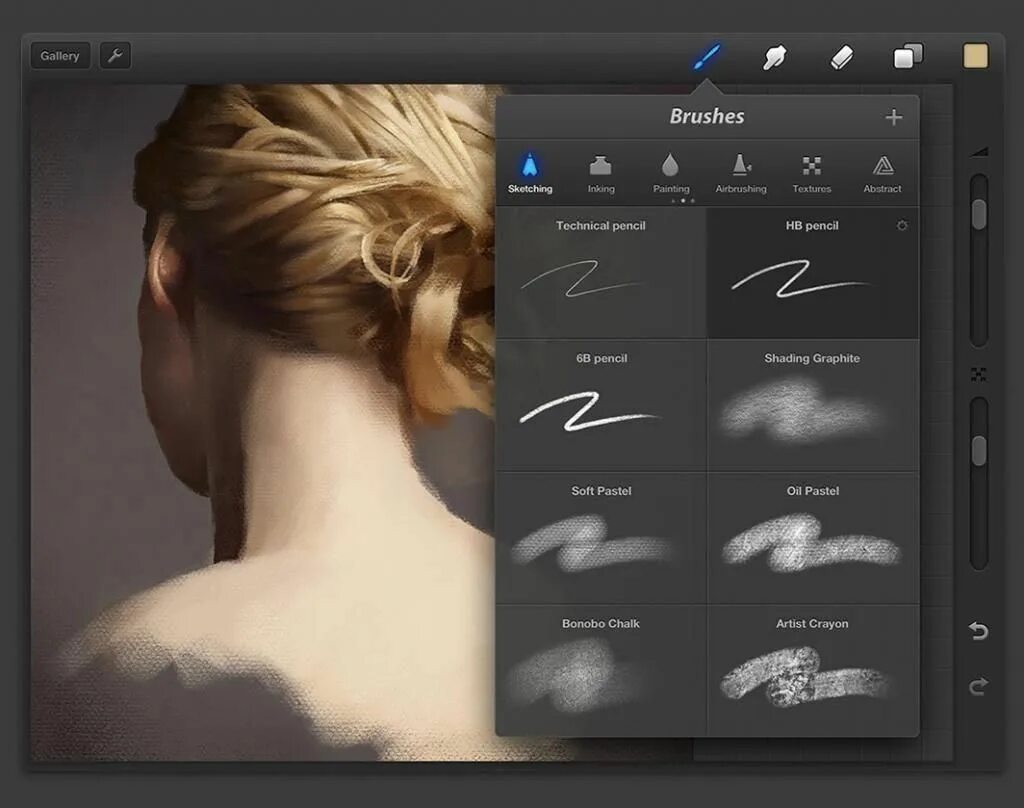This screenshot has height=808, width=1024.
Task: Choose the Technical pencil brush
Action: click(x=601, y=273)
